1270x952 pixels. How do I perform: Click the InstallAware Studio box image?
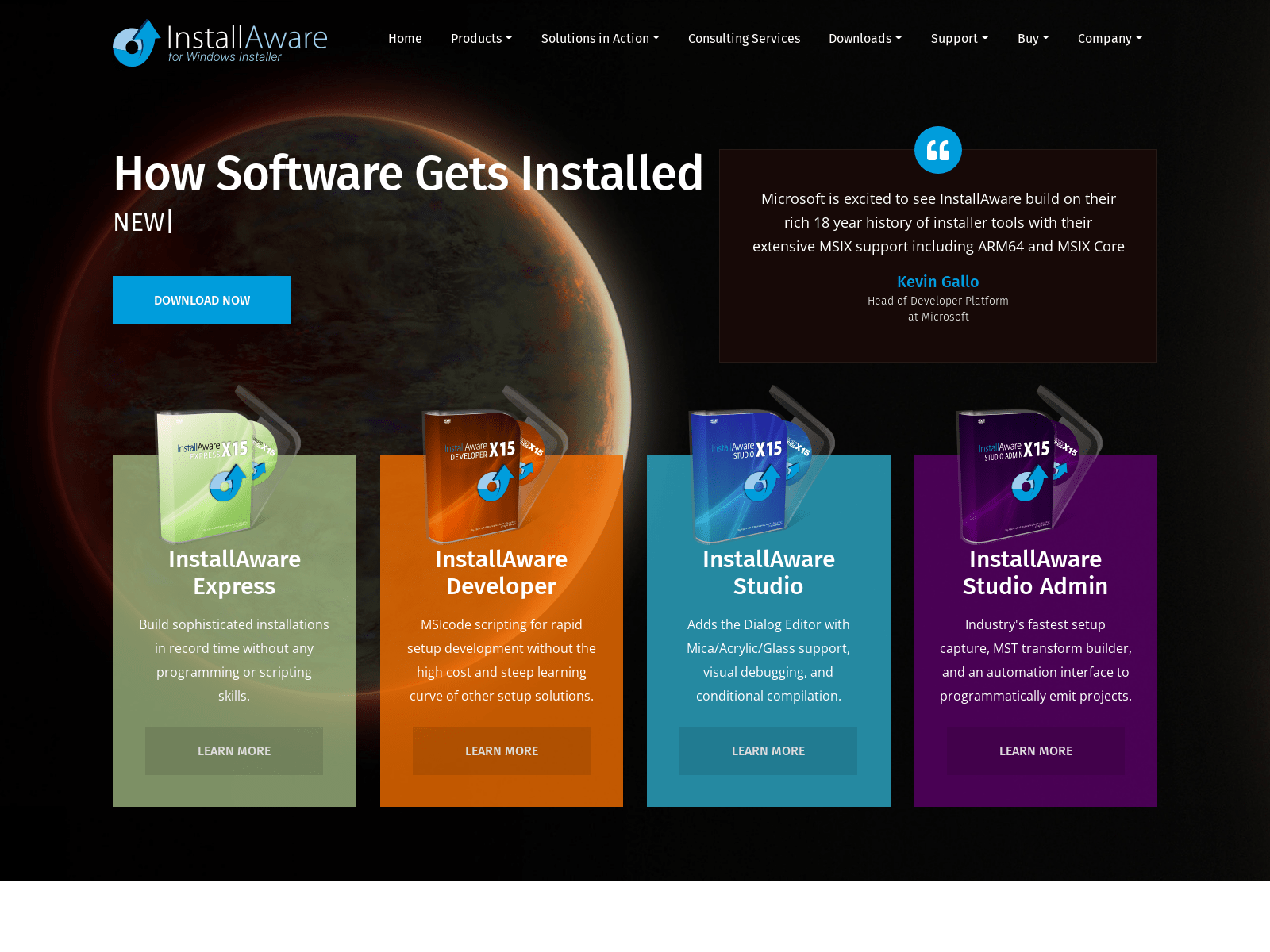click(763, 465)
